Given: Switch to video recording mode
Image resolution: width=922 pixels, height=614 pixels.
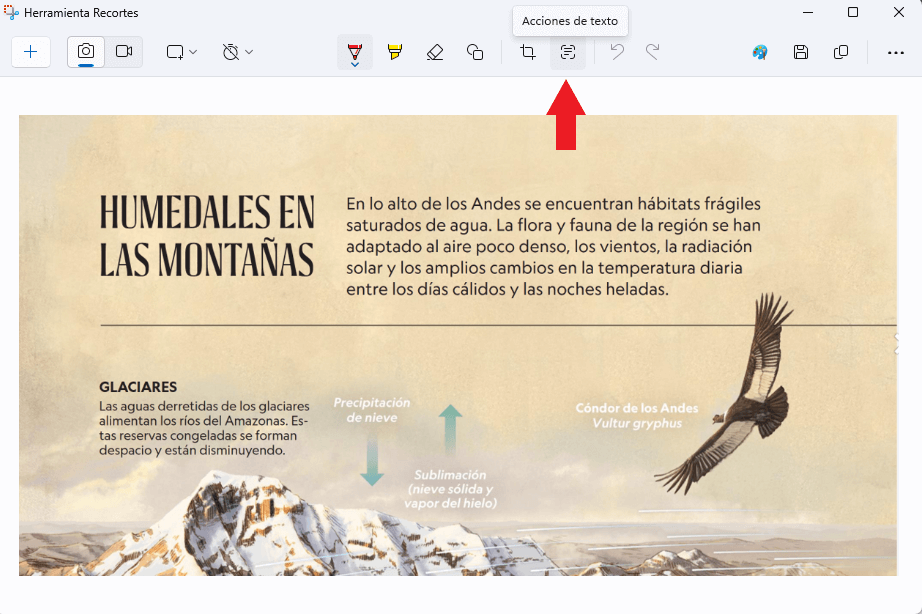Looking at the screenshot, I should pos(123,52).
